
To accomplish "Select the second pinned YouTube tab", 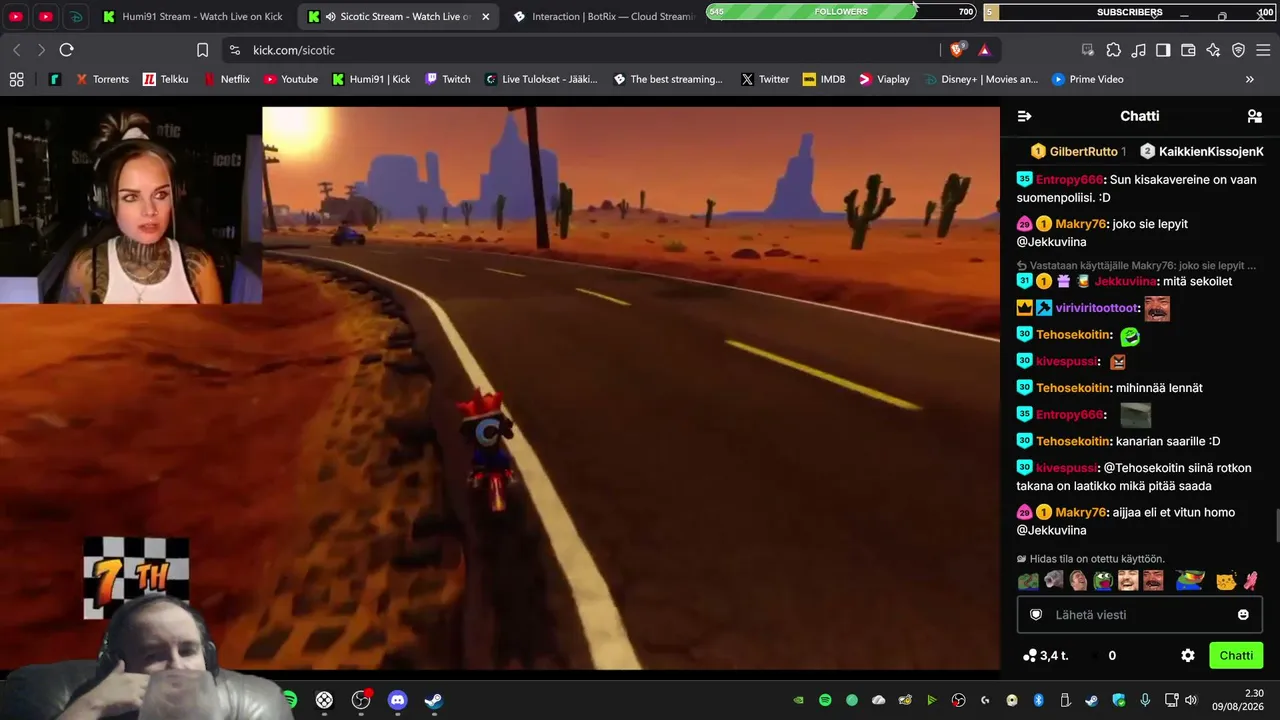I will coord(46,17).
